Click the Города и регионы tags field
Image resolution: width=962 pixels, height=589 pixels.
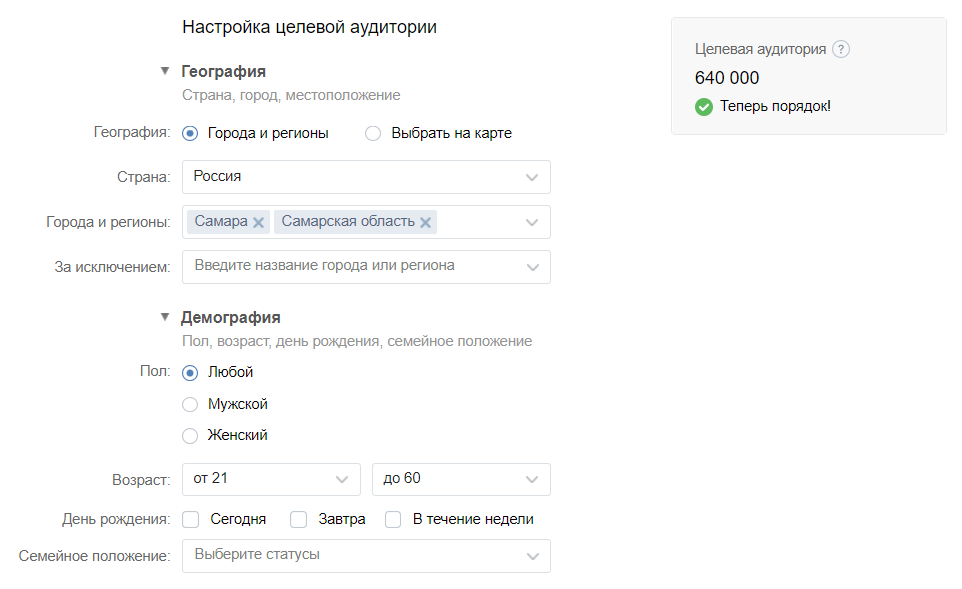click(480, 222)
